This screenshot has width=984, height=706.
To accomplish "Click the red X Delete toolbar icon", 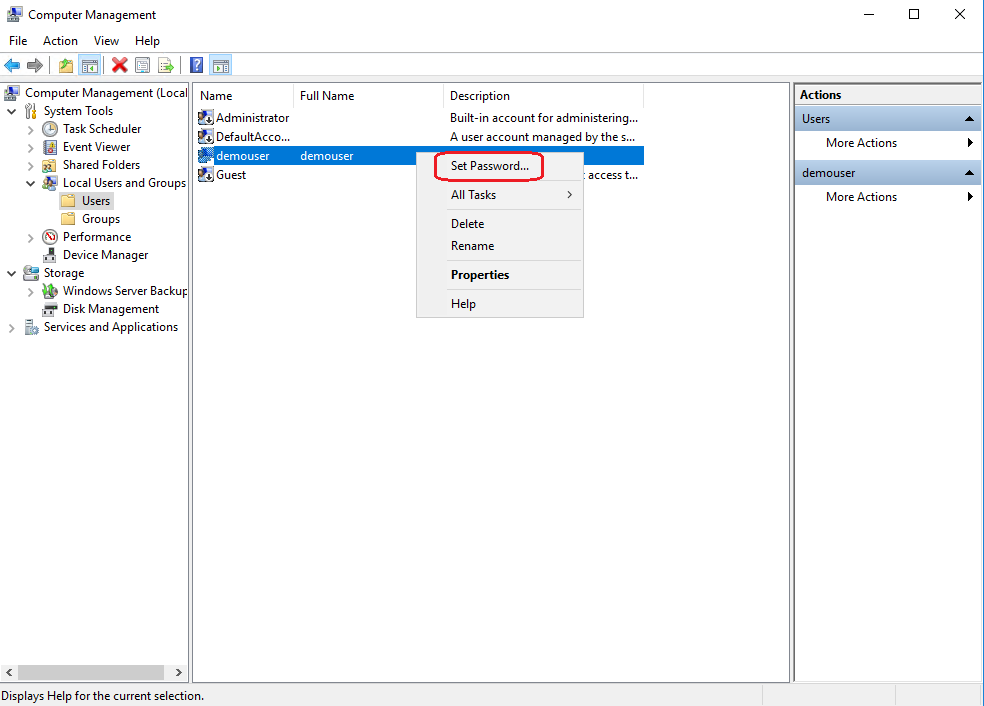I will [119, 65].
